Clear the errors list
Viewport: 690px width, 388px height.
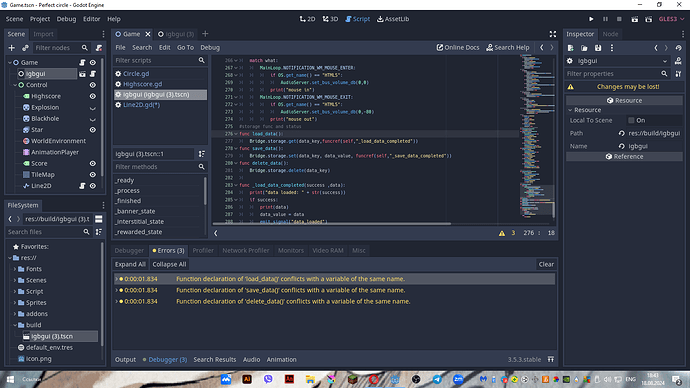(546, 264)
